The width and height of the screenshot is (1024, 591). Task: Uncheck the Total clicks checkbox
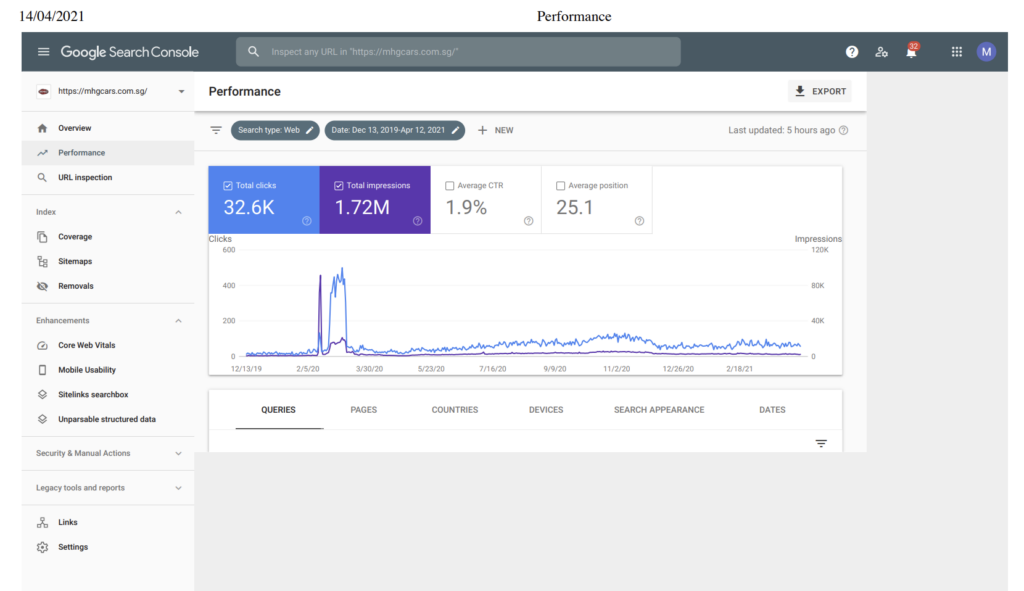[x=229, y=186]
